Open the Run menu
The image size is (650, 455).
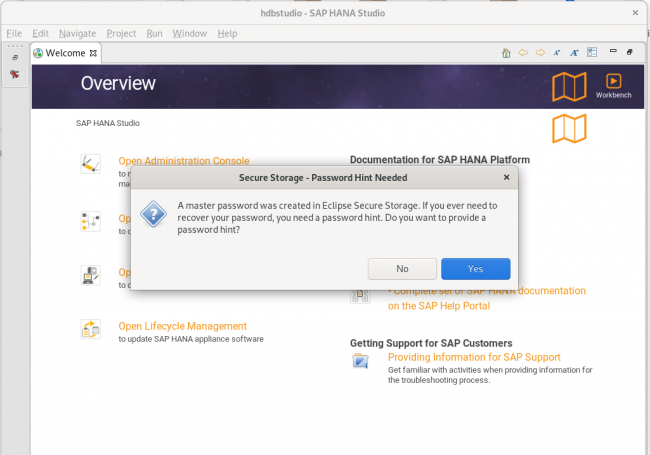(154, 33)
